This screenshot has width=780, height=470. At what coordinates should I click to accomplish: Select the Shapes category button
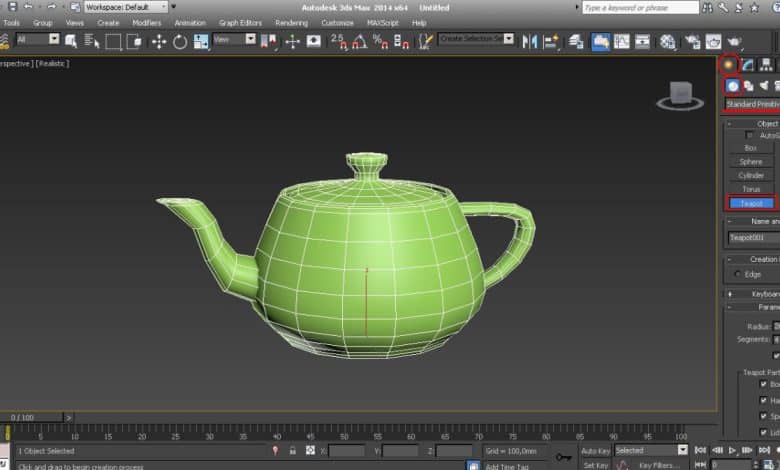749,86
